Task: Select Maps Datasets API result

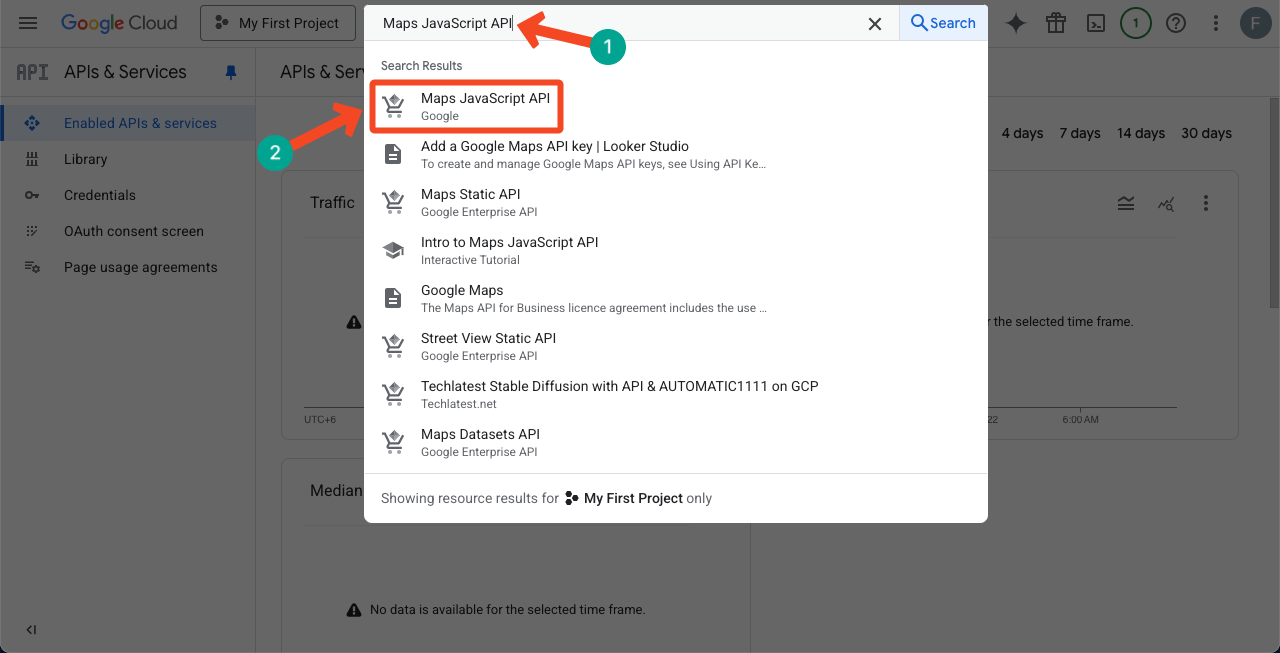Action: (676, 442)
